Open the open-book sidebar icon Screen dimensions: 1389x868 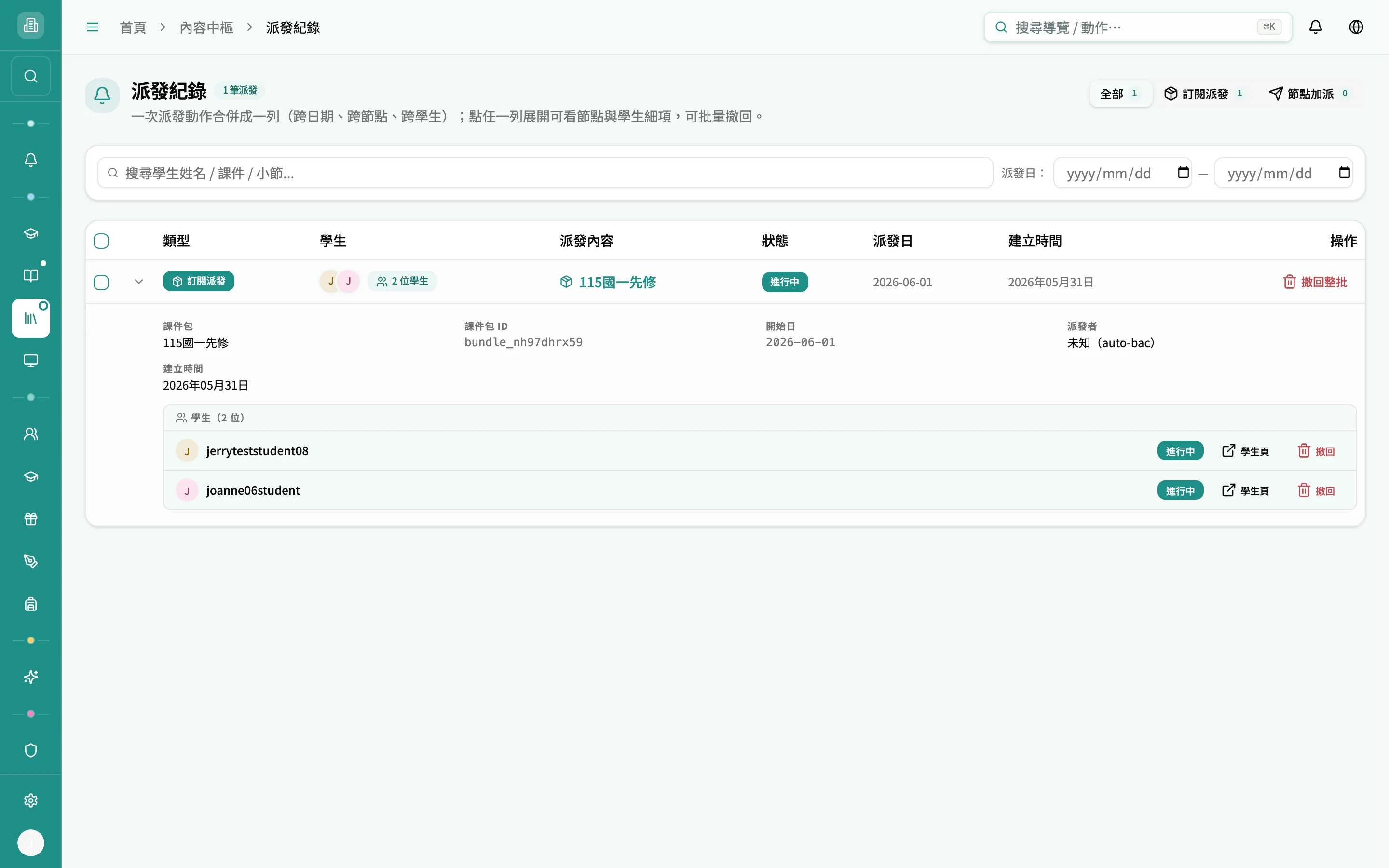point(31,275)
